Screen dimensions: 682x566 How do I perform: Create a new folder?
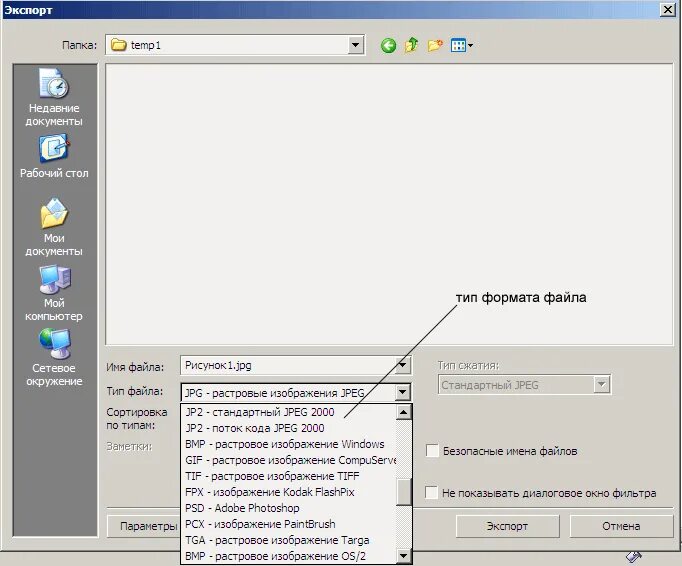tap(435, 45)
